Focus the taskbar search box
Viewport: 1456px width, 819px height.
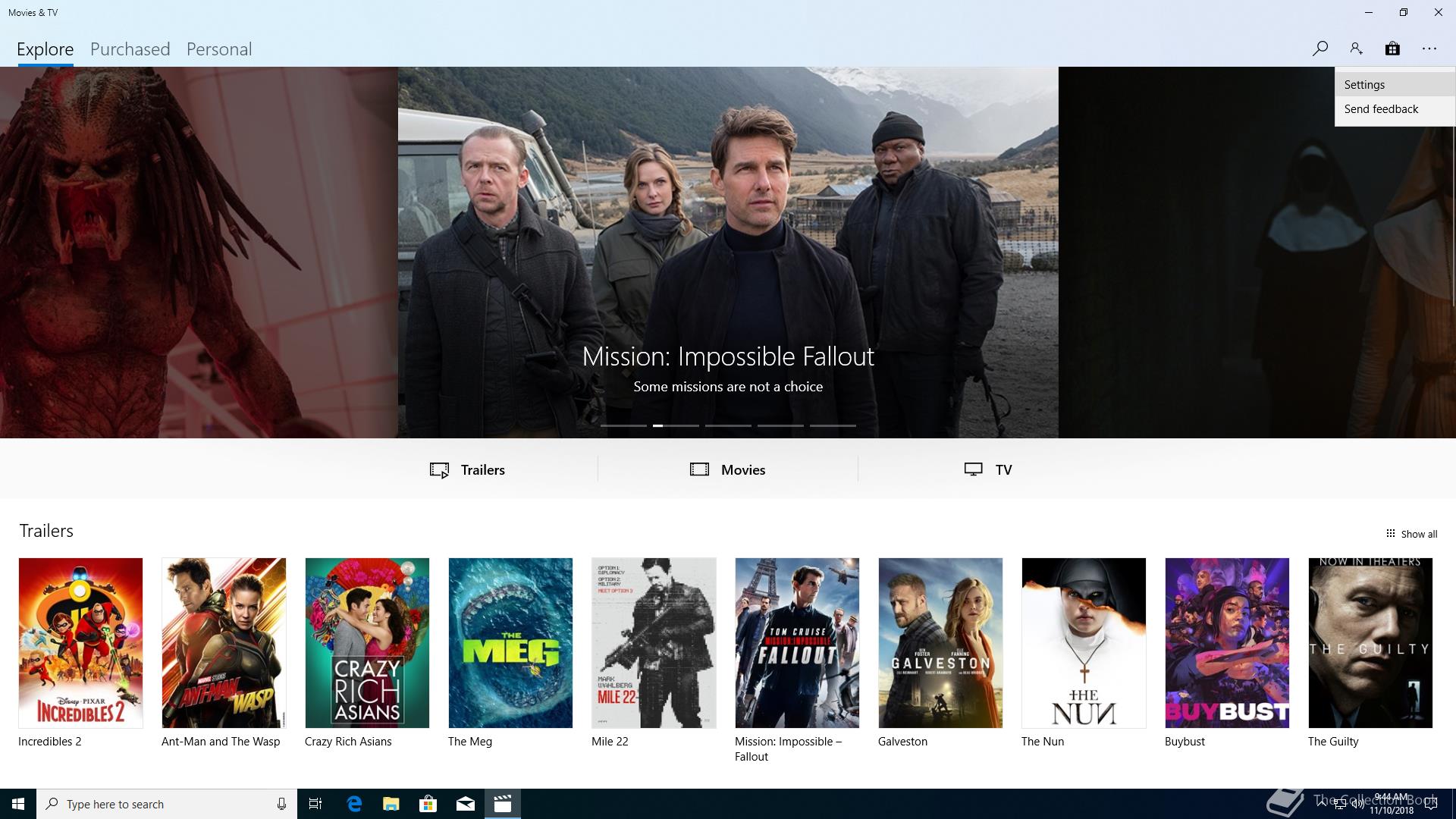tap(167, 804)
